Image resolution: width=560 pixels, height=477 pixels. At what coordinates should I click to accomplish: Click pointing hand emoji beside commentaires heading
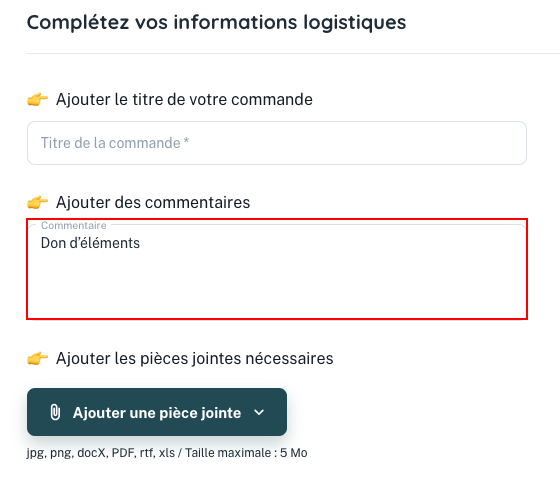coord(38,202)
